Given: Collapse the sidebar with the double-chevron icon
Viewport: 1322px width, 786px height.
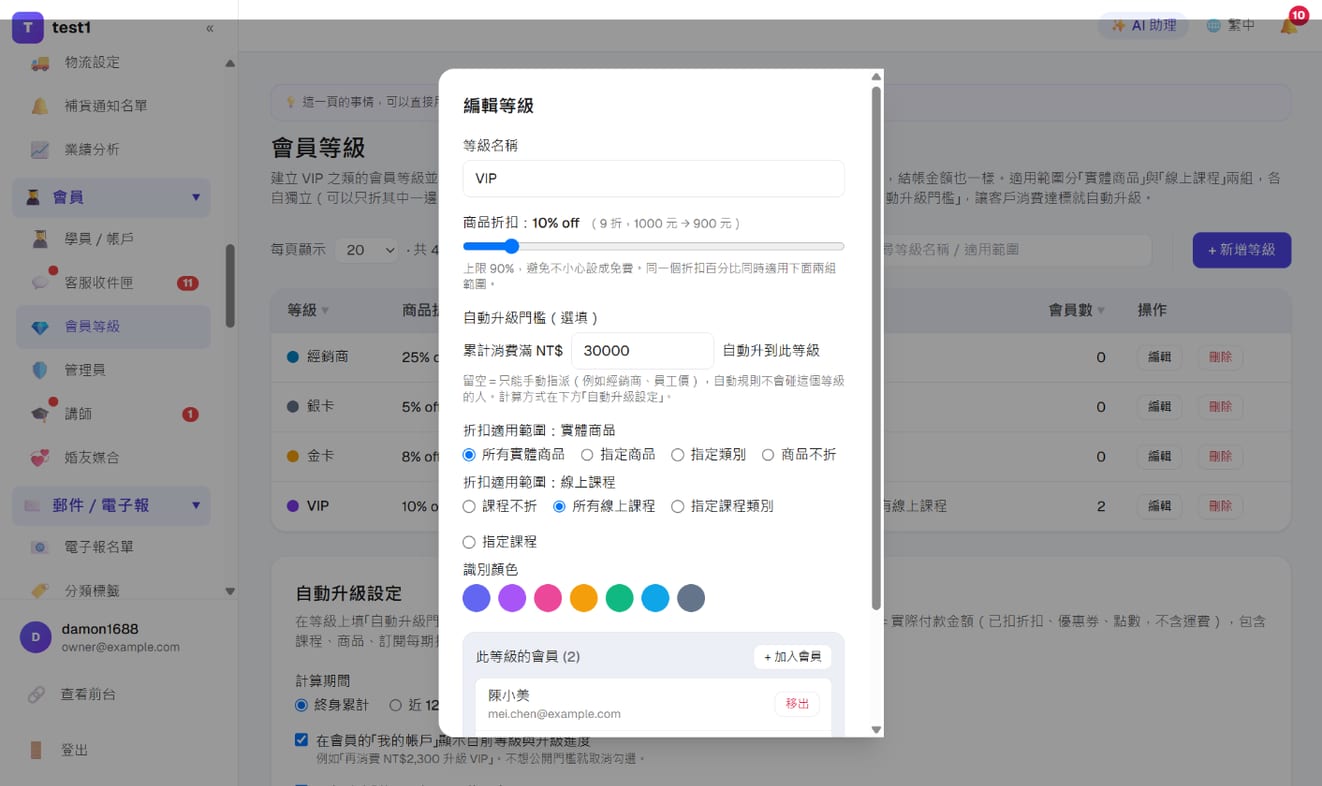Looking at the screenshot, I should click(210, 28).
